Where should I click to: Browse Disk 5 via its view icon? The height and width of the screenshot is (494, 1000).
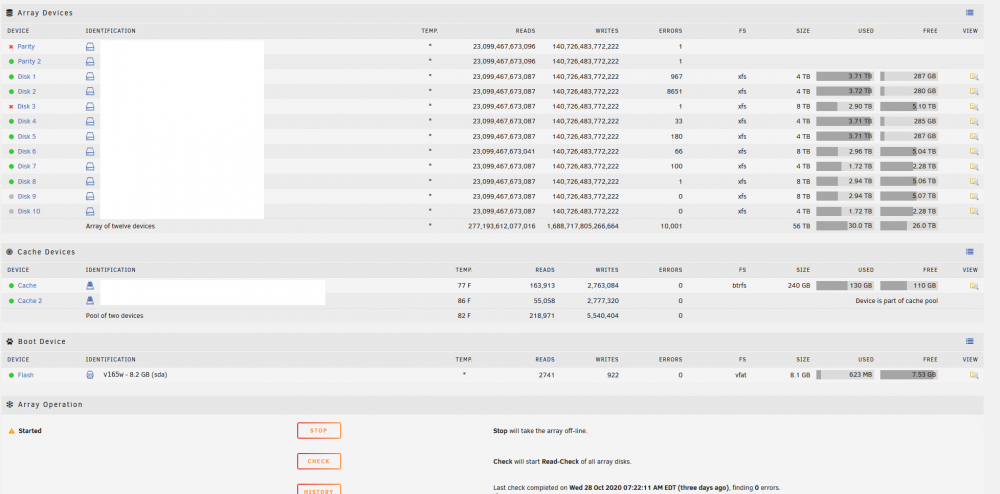pos(974,136)
